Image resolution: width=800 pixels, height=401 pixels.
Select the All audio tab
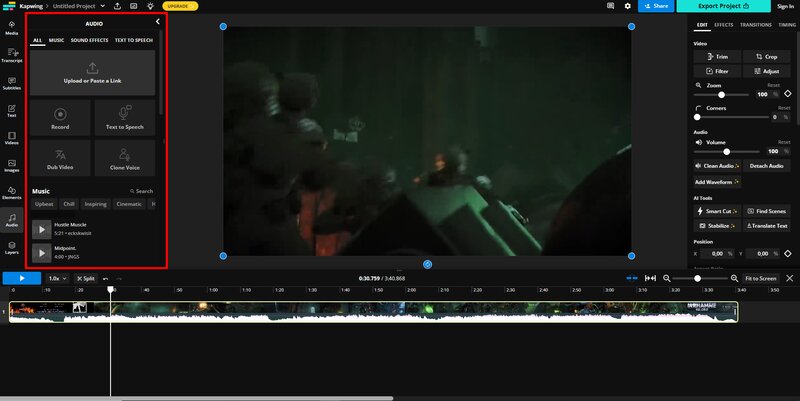[37, 40]
